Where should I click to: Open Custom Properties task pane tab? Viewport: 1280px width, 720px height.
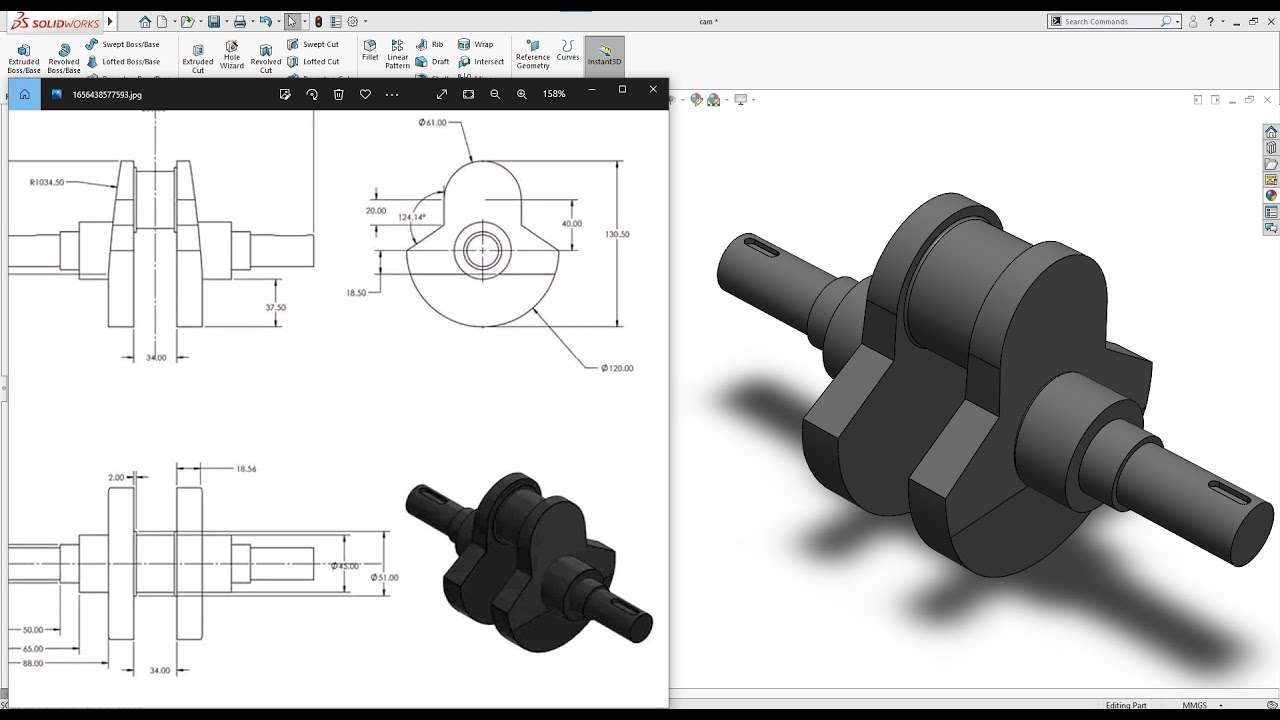(1271, 212)
